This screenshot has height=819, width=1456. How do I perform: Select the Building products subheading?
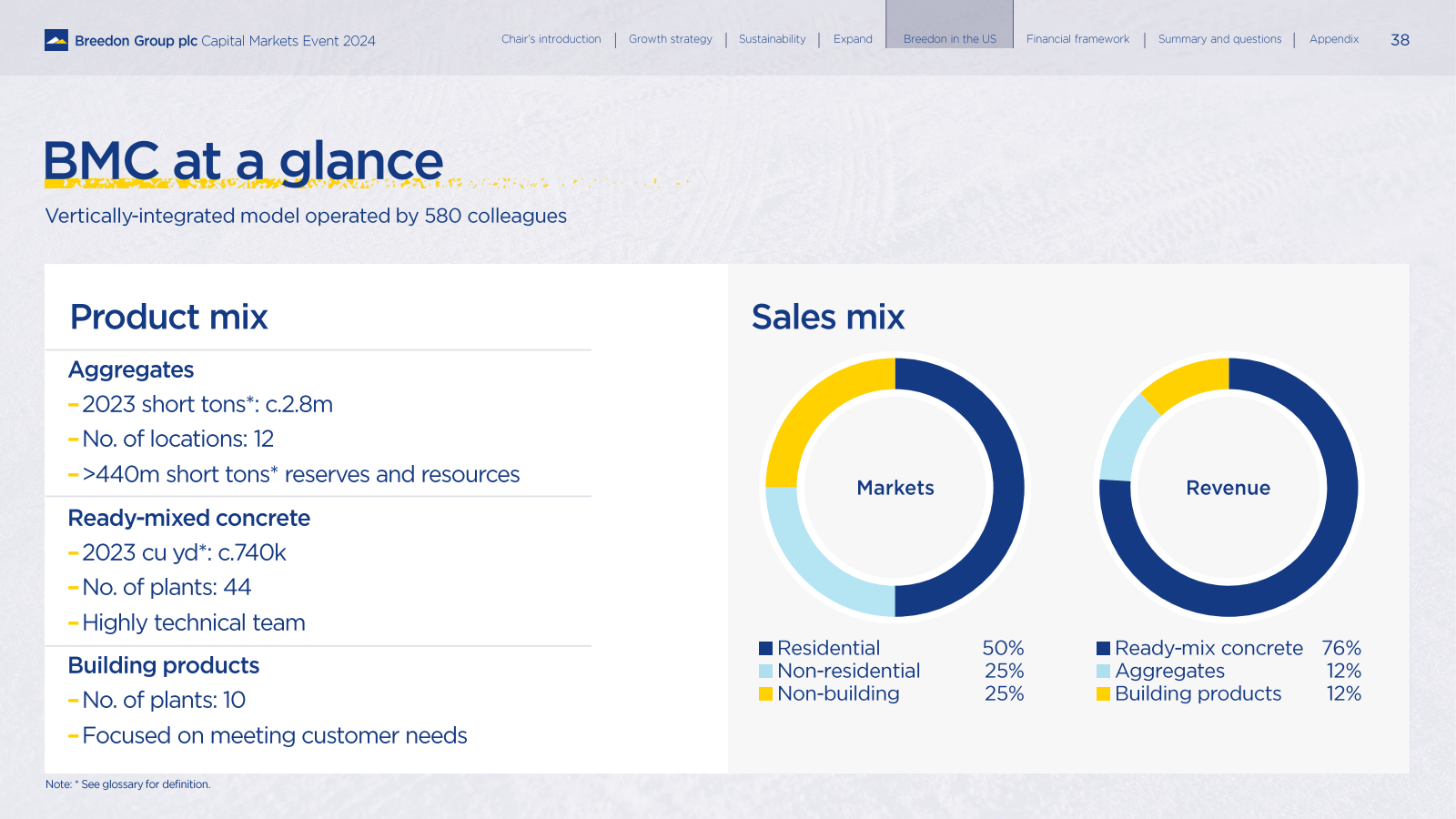(164, 665)
